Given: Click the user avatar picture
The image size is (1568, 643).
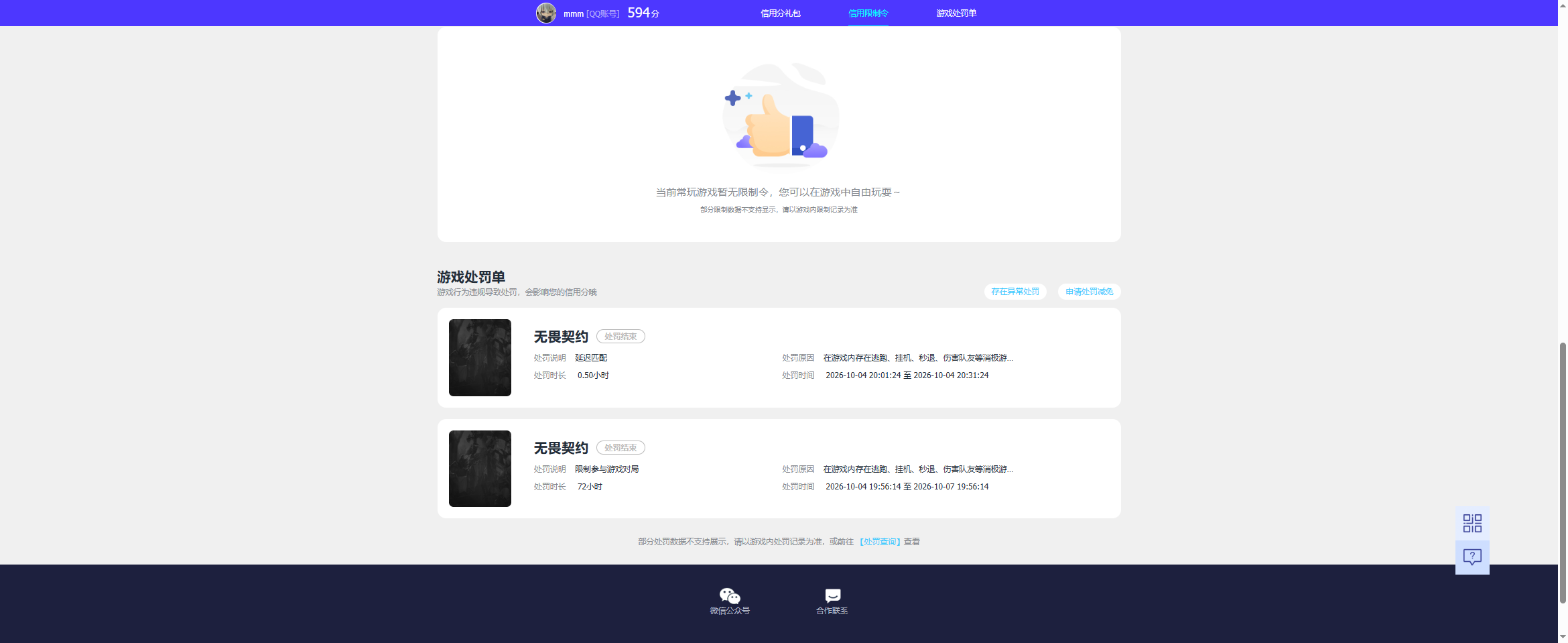Looking at the screenshot, I should [546, 13].
